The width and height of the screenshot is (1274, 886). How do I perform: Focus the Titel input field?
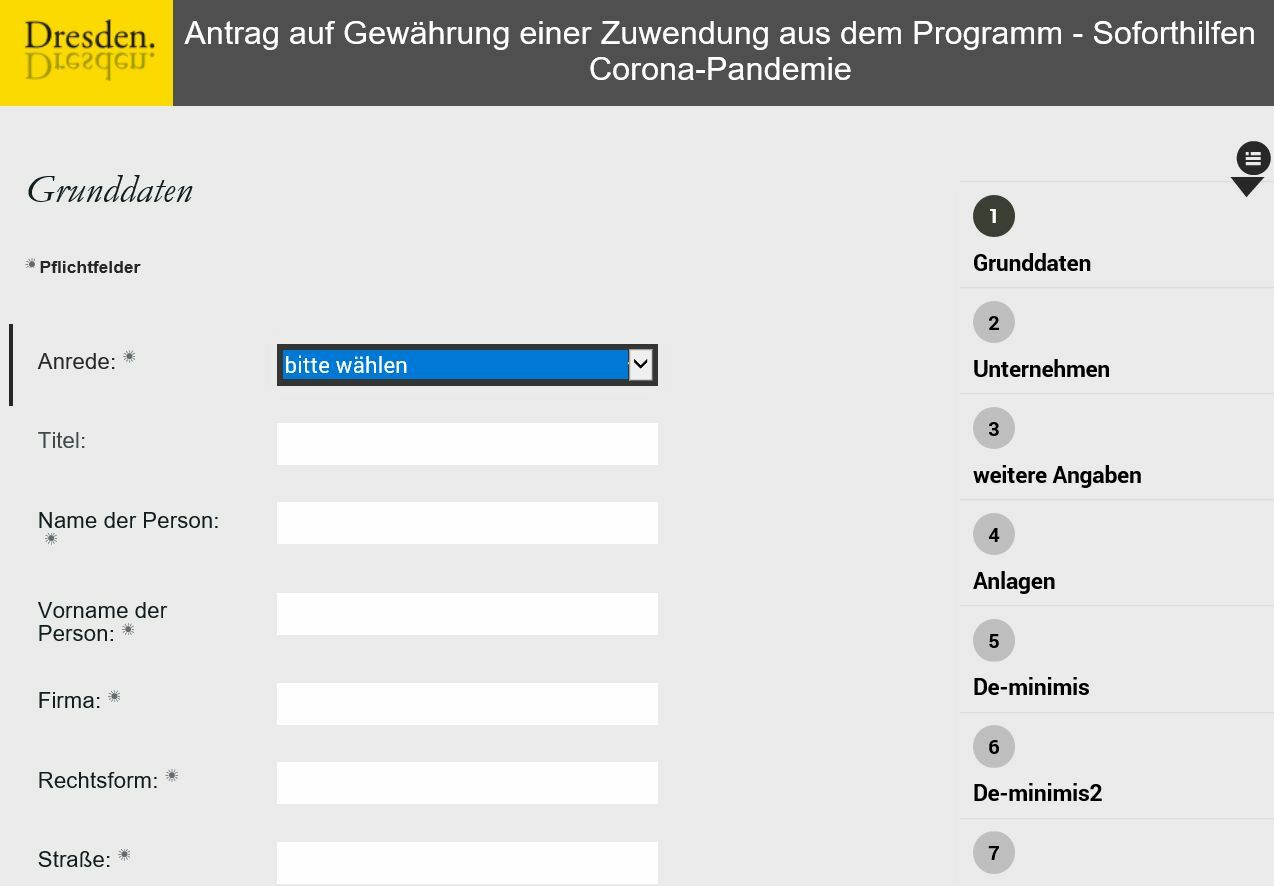coord(467,444)
